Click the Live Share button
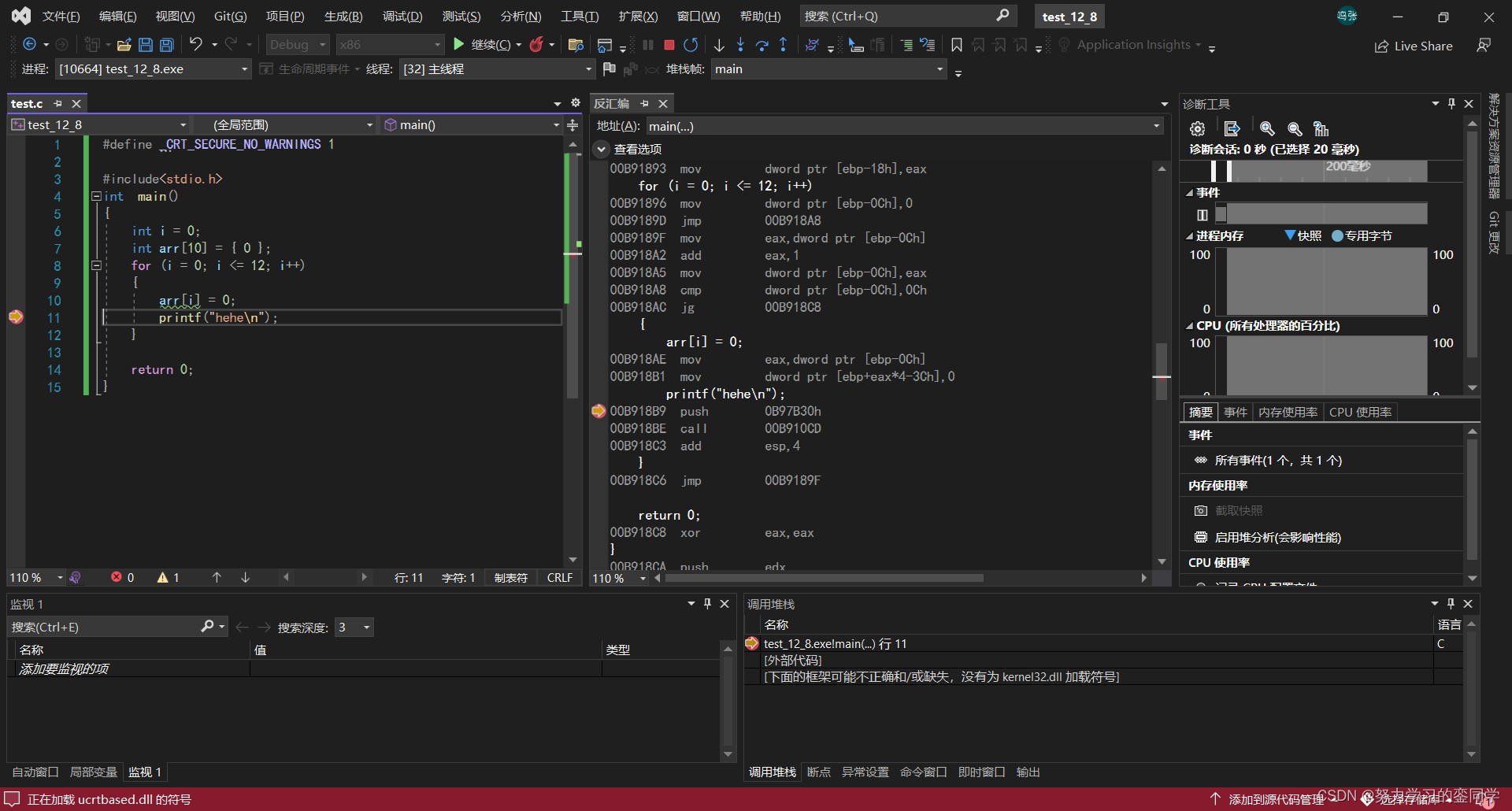The image size is (1512, 811). point(1414,46)
